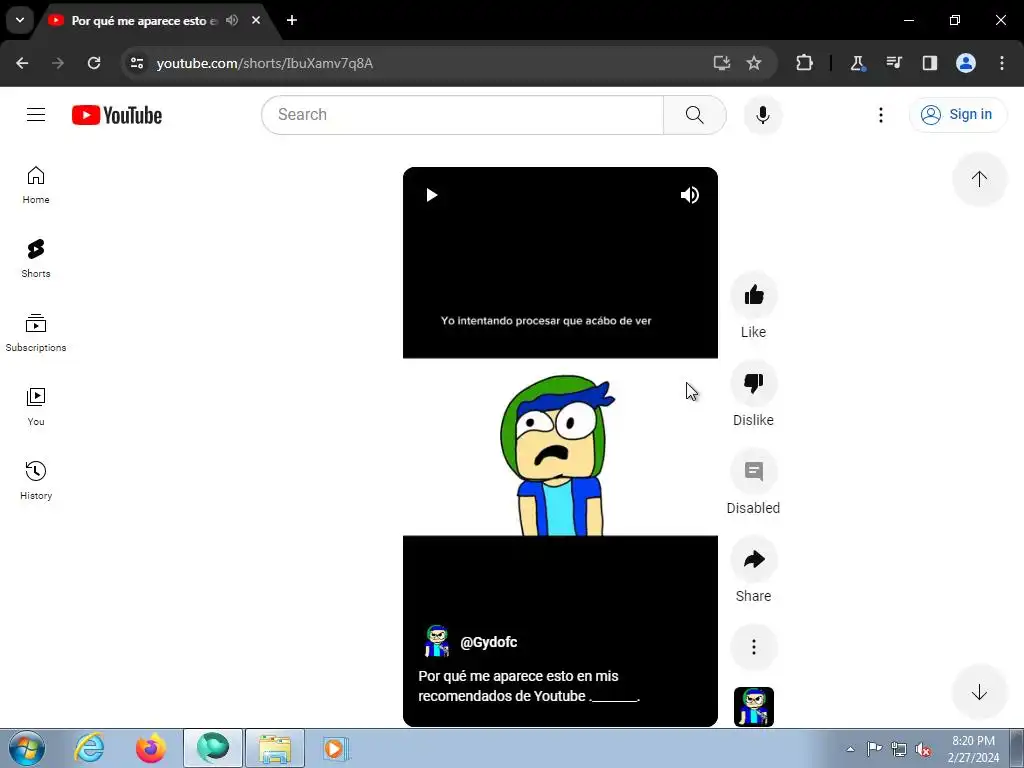Click the magnifying glass search button
1024x768 pixels.
[x=694, y=115]
